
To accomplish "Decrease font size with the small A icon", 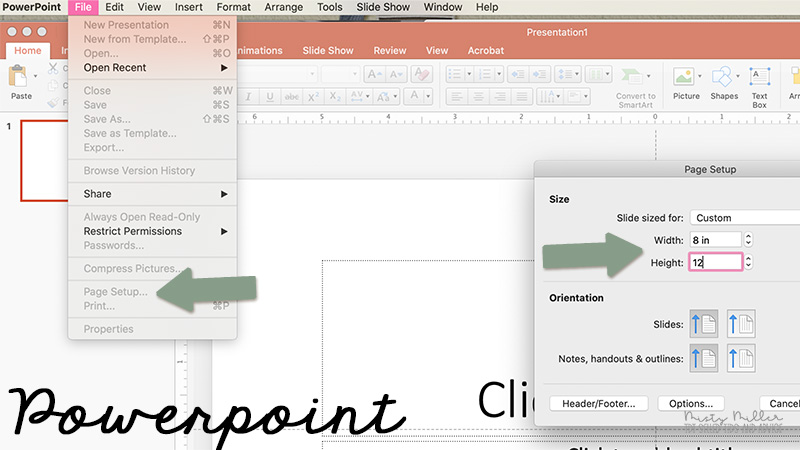I will point(396,74).
